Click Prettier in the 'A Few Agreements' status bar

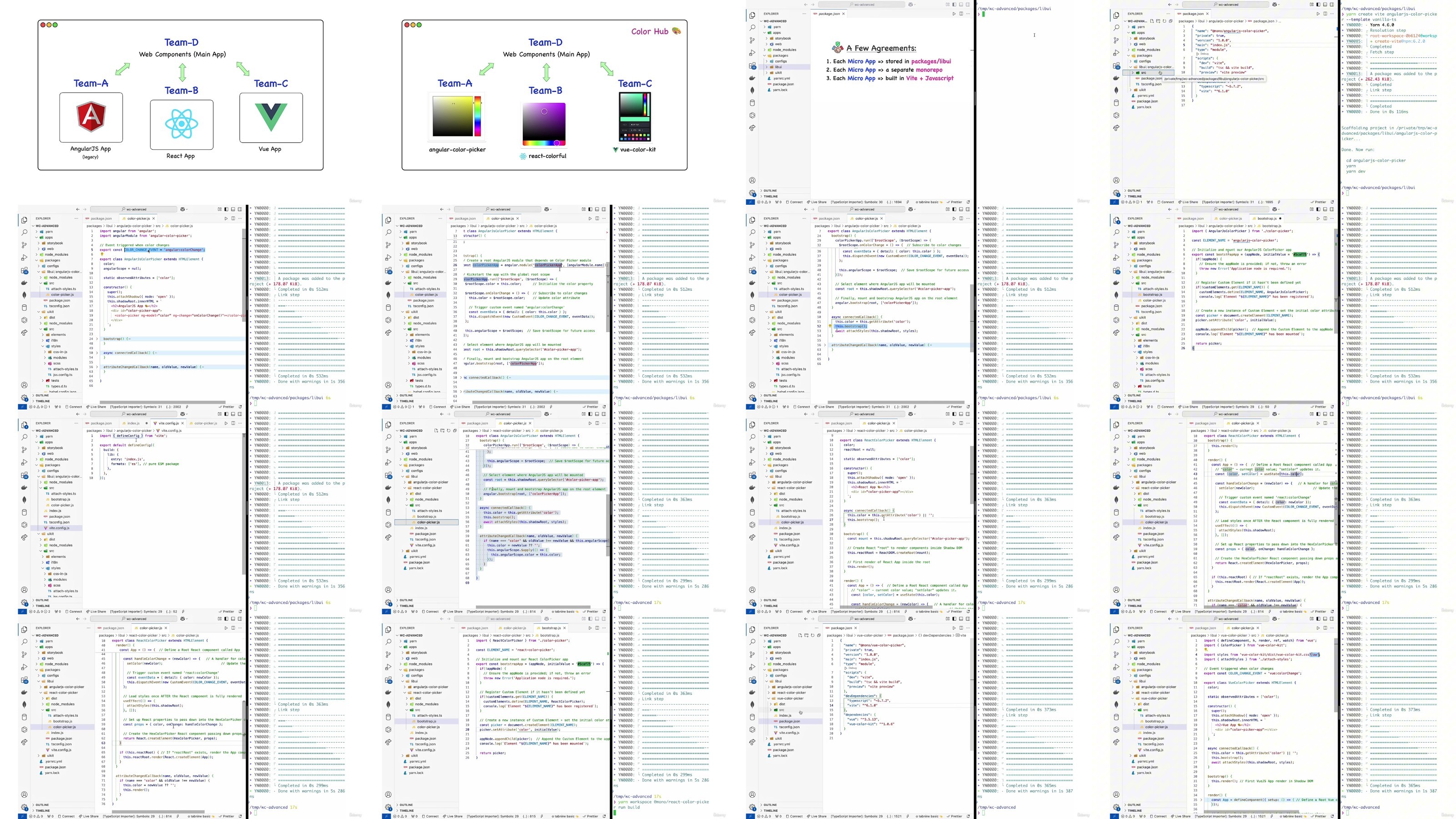(x=955, y=202)
